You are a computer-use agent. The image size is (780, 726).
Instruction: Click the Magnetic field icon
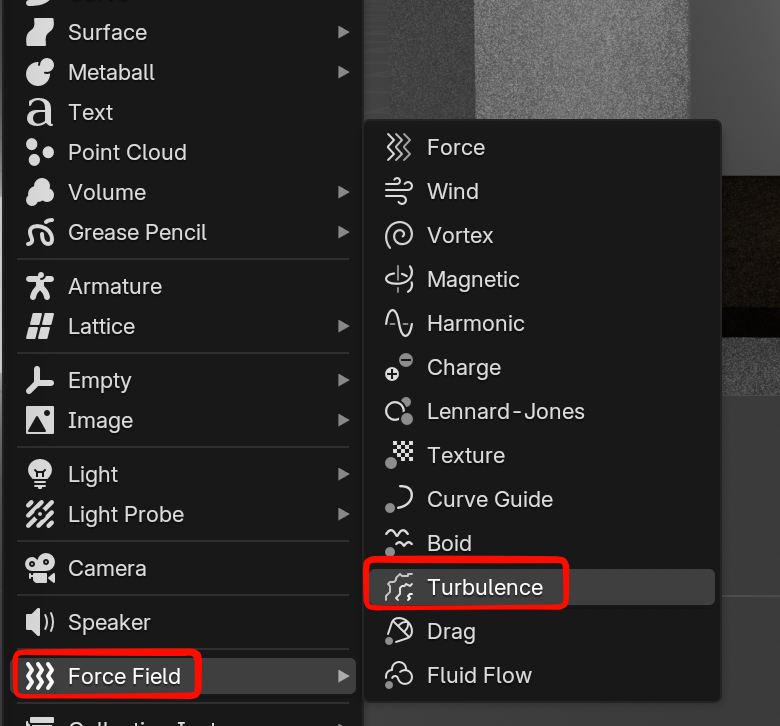click(x=399, y=280)
